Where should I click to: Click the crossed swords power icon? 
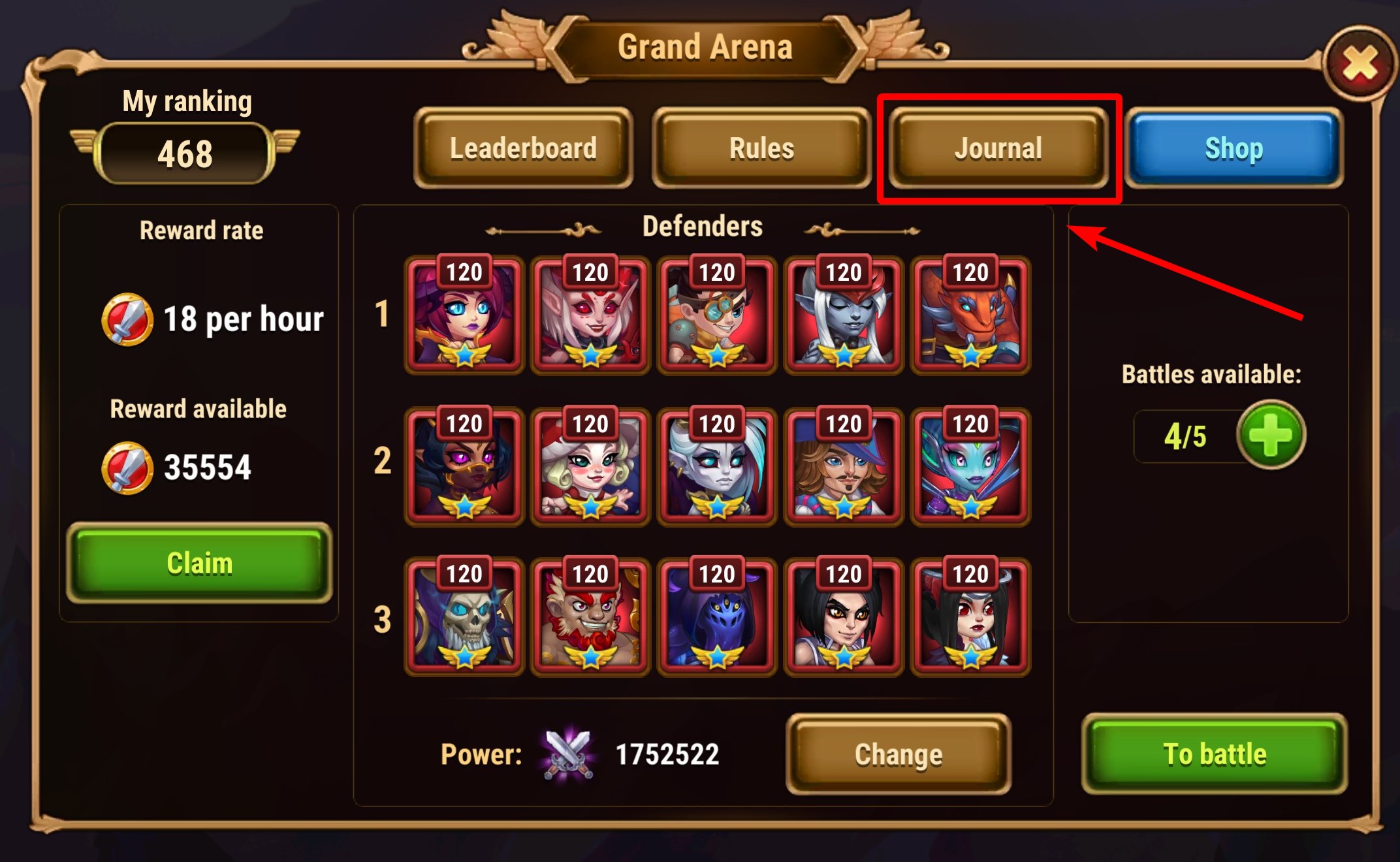(569, 754)
